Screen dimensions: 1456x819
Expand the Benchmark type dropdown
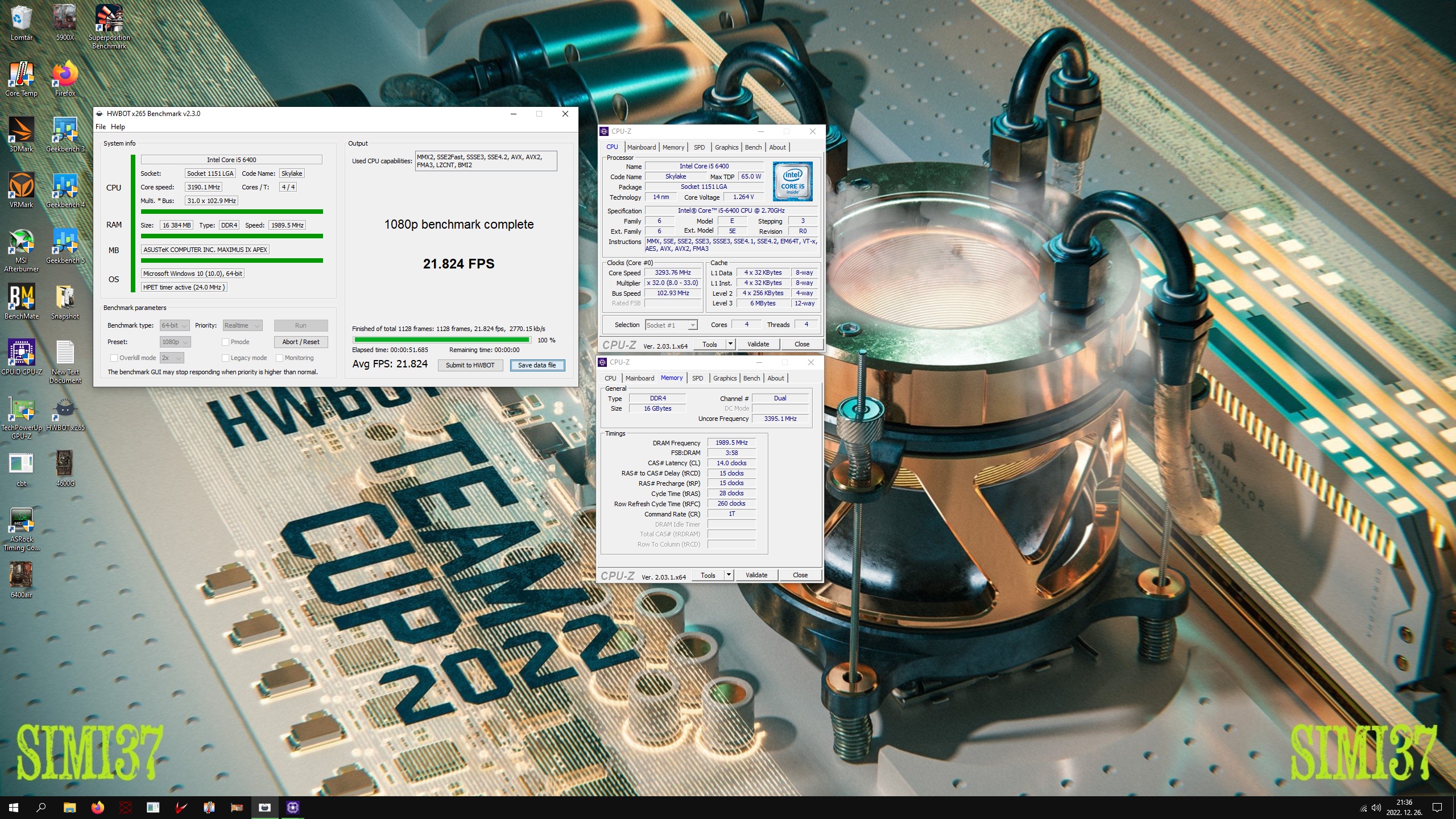click(175, 325)
